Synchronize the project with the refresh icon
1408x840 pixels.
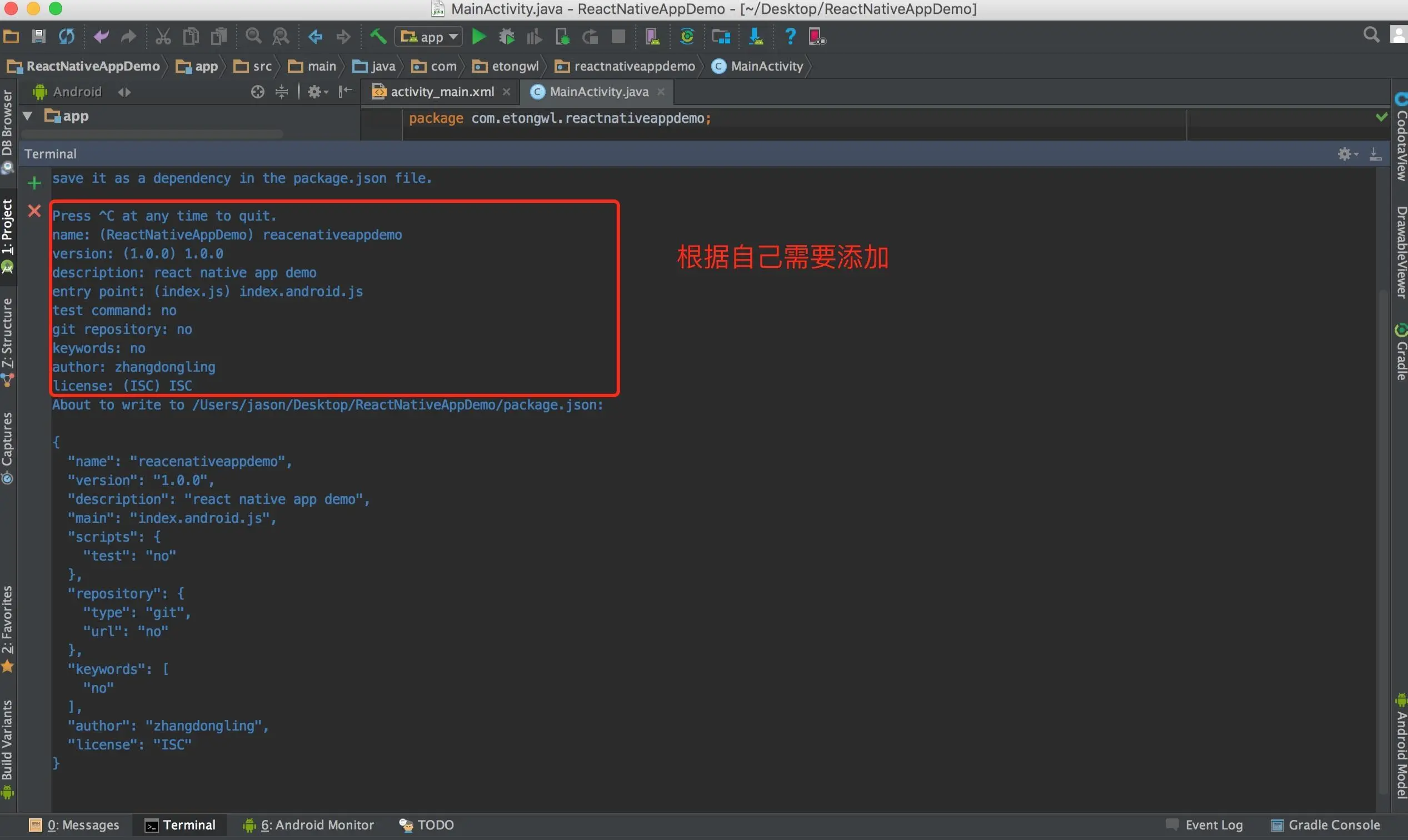tap(67, 37)
